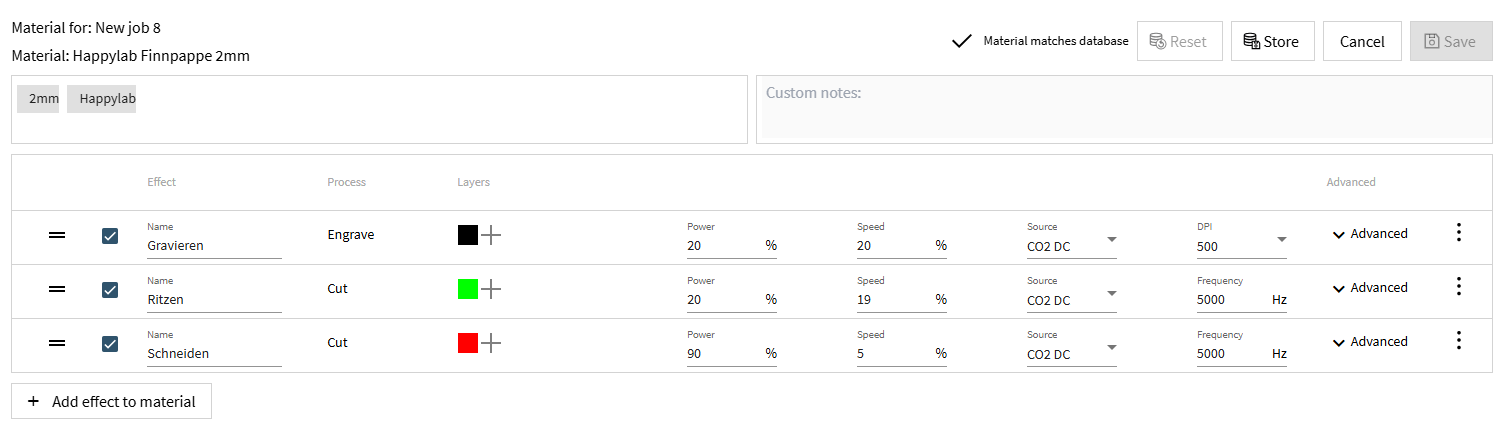Click into the Custom notes field

pos(1123,110)
